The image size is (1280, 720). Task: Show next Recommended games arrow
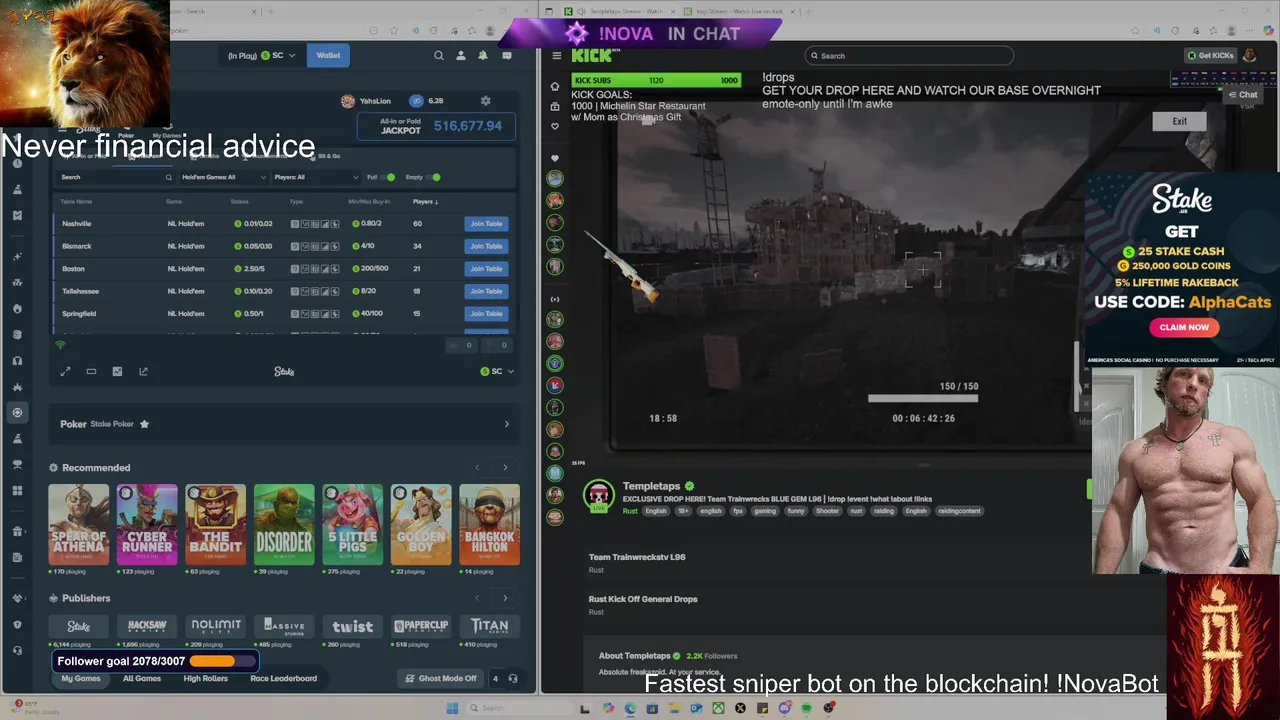tap(505, 468)
